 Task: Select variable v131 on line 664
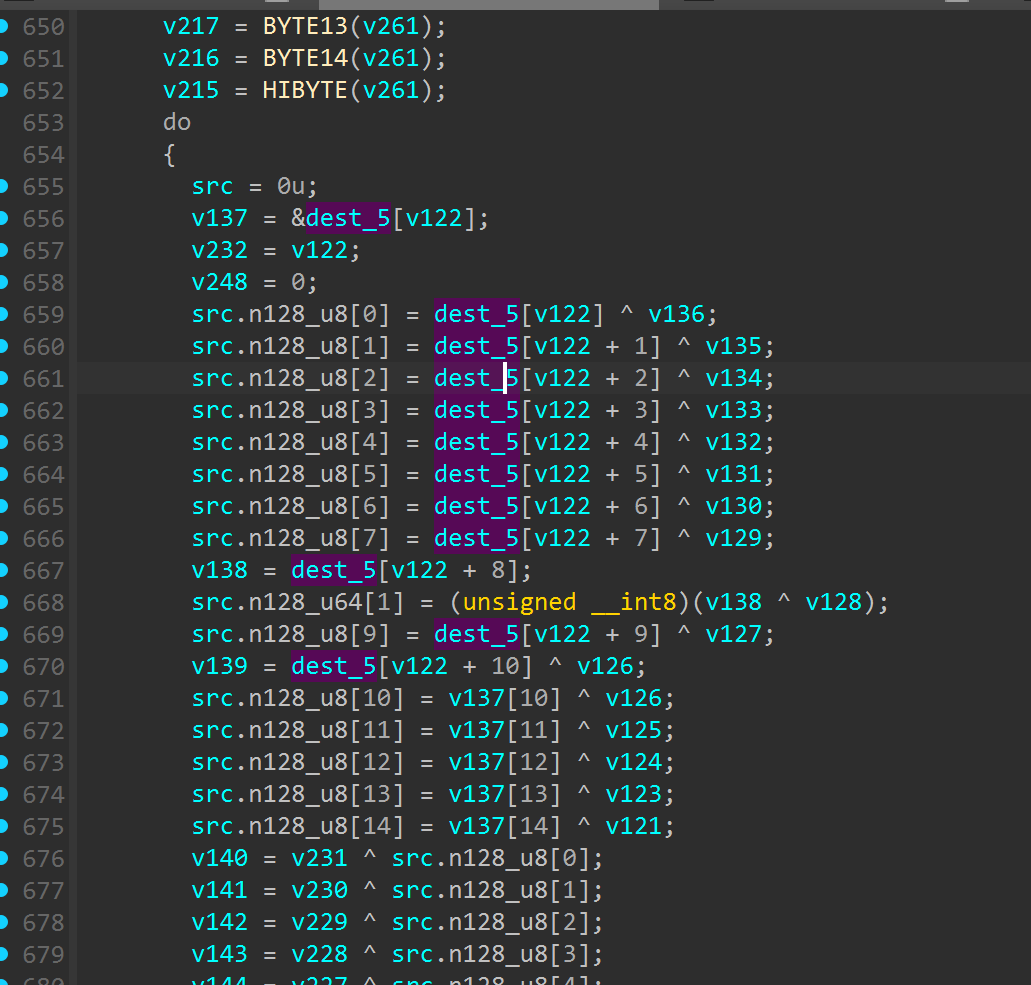click(734, 474)
